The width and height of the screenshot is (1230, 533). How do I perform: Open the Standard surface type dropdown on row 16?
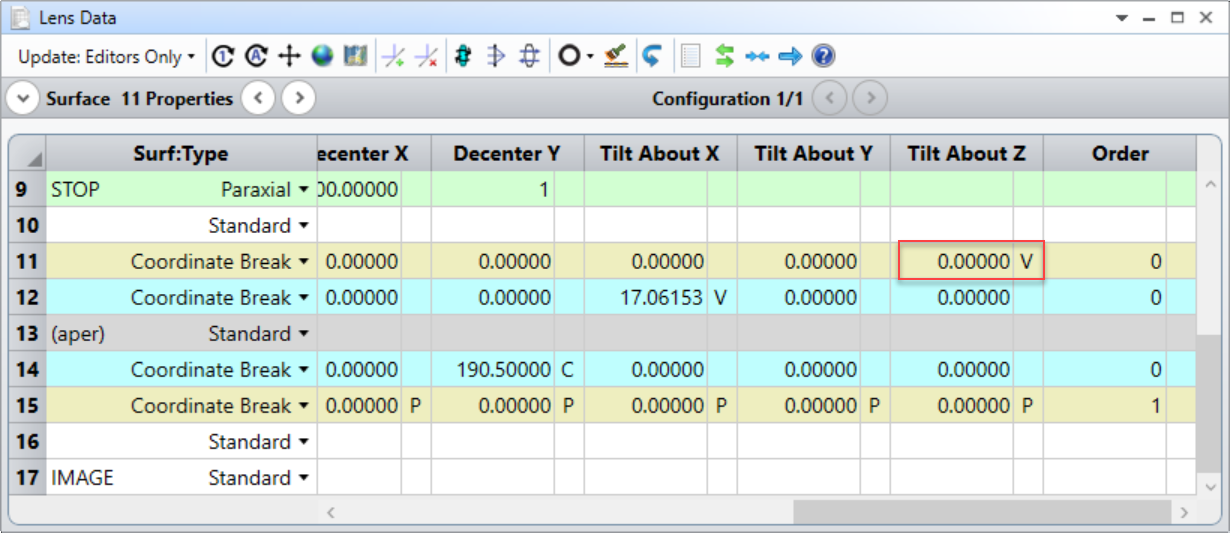(303, 441)
